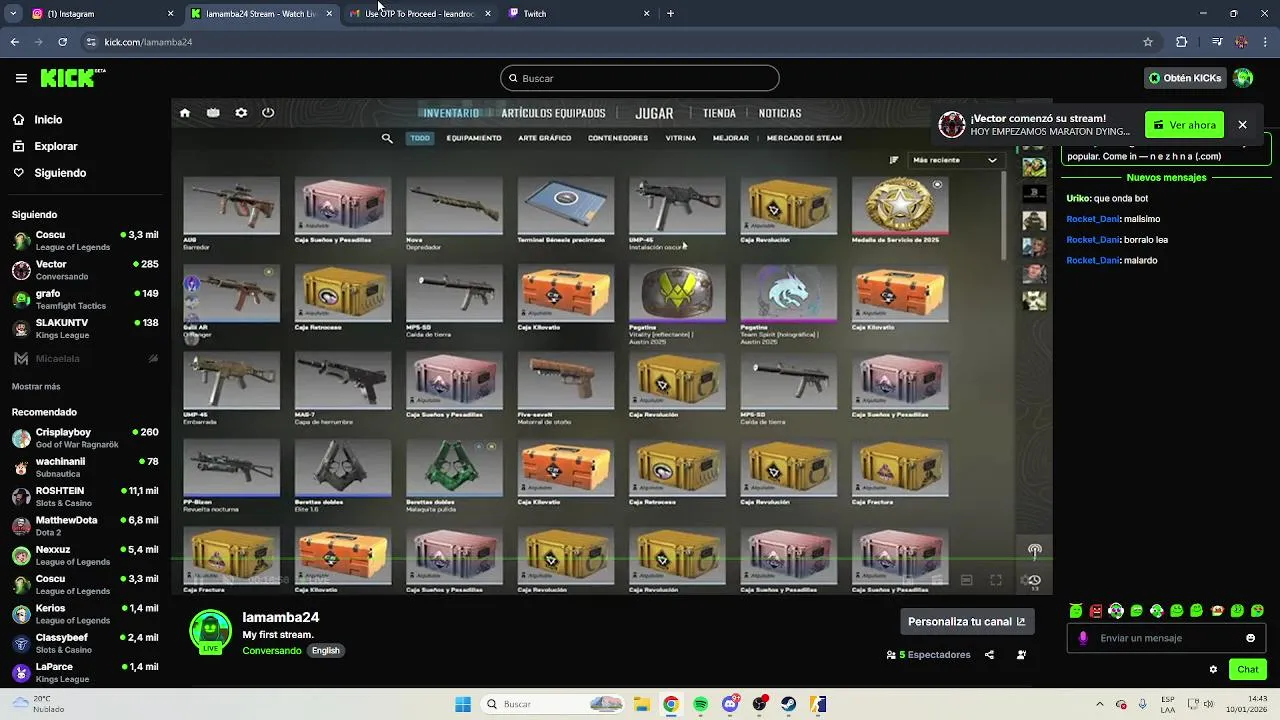Open the emoji picker in message box
This screenshot has width=1280, height=720.
point(1250,638)
